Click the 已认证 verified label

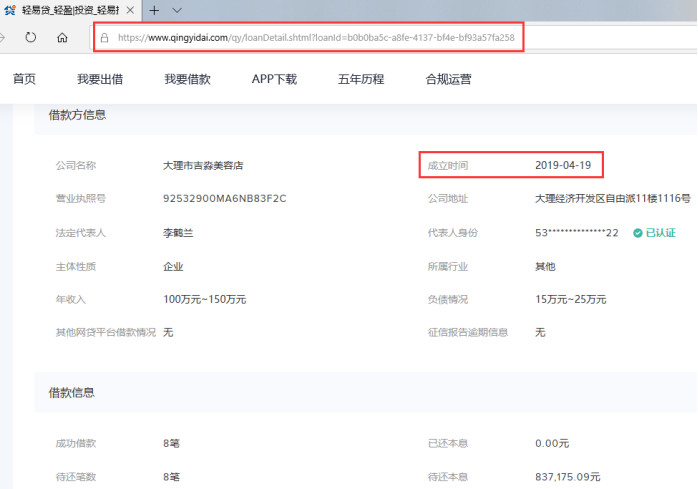[x=660, y=233]
